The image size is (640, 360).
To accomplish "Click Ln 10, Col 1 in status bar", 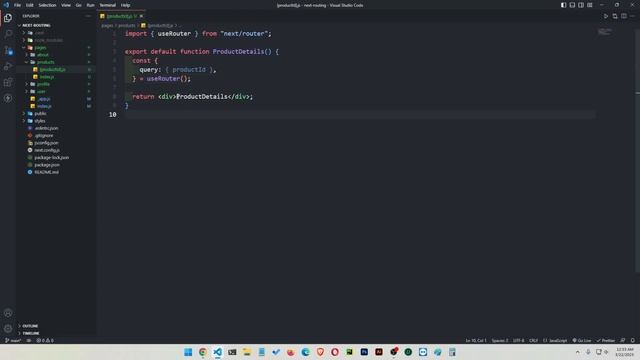I will [476, 340].
